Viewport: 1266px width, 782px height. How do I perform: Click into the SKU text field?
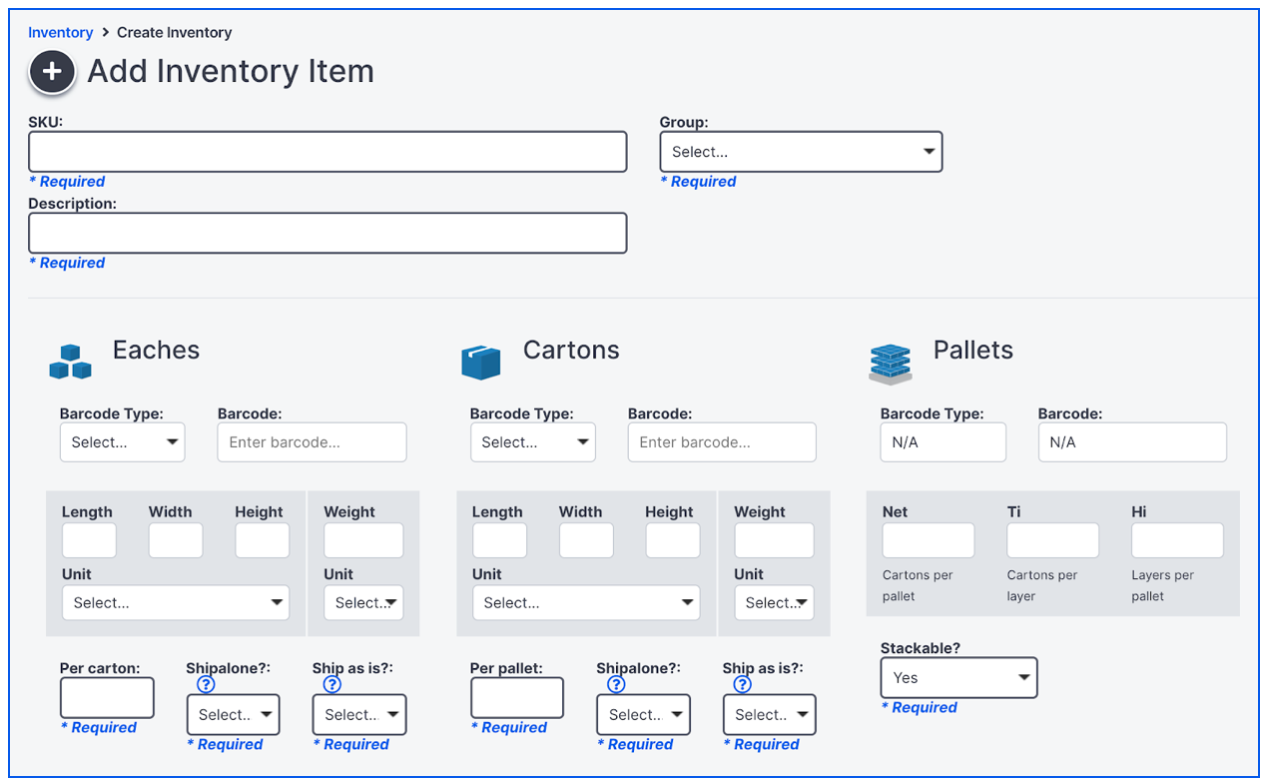[x=327, y=151]
